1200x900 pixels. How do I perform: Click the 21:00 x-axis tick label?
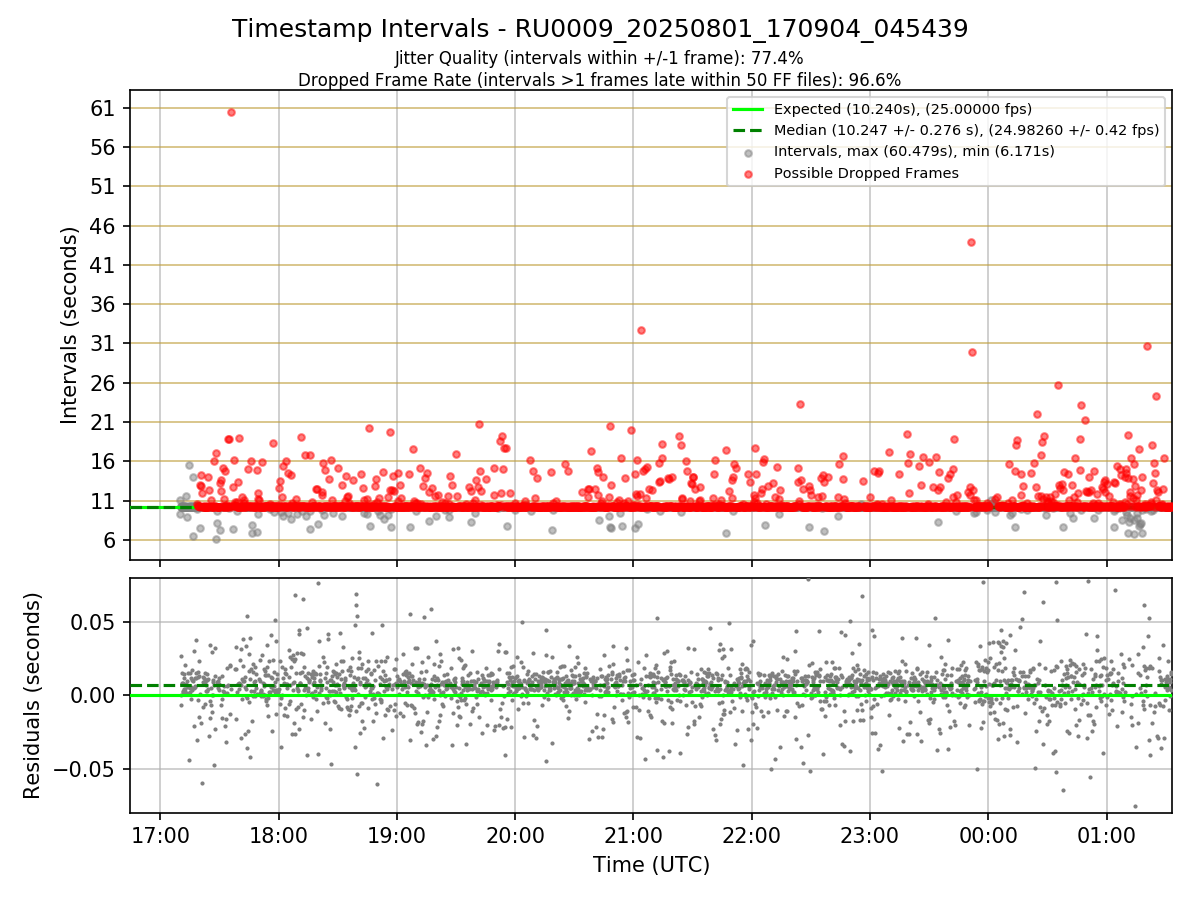(x=633, y=836)
